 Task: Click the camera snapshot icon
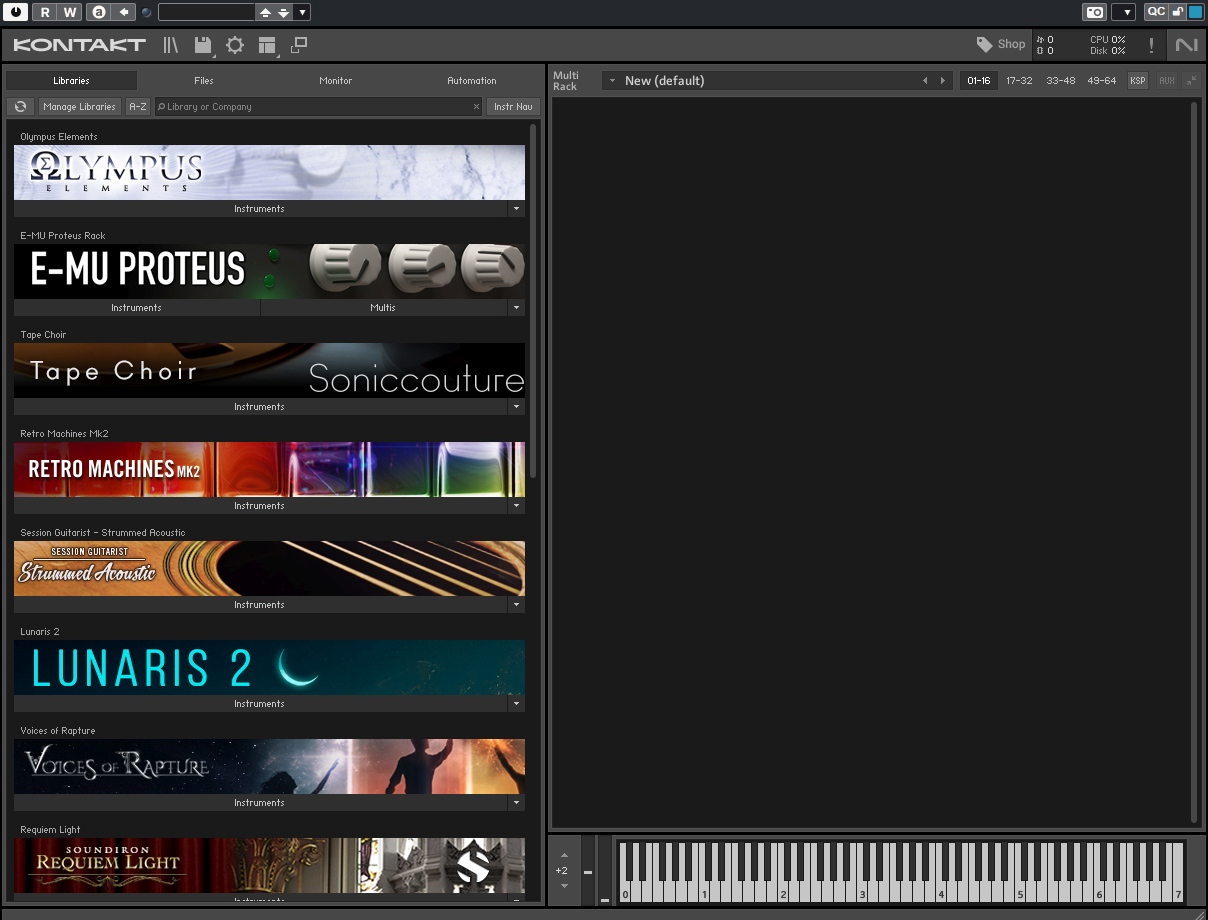1095,12
